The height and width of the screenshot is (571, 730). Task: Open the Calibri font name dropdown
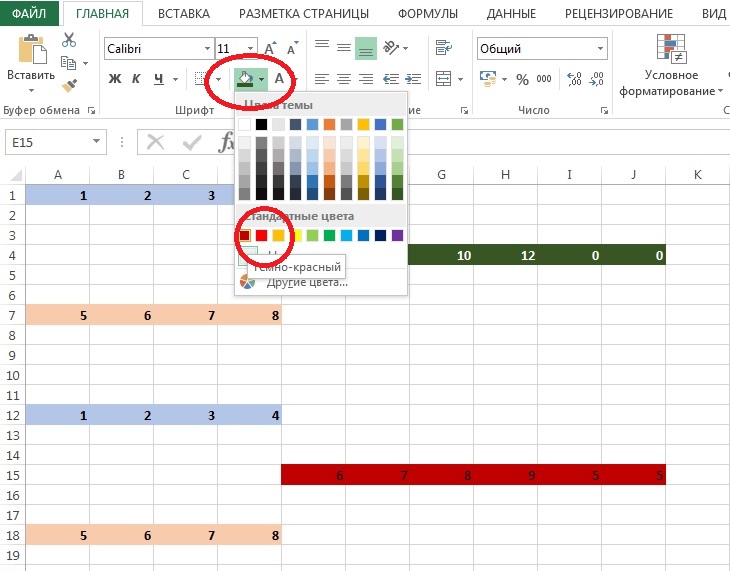tap(206, 49)
